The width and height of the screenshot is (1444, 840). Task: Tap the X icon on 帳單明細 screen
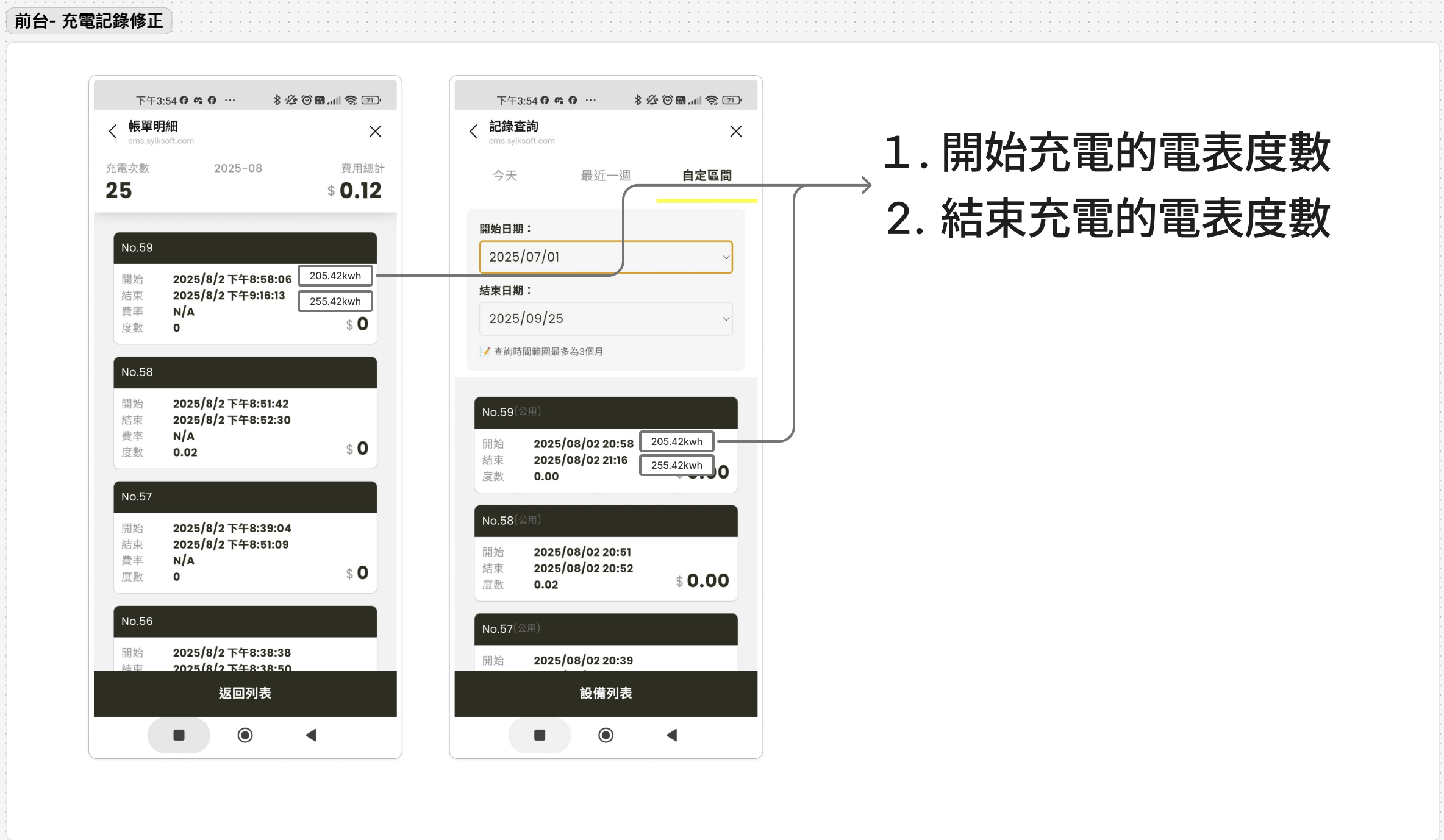click(375, 132)
